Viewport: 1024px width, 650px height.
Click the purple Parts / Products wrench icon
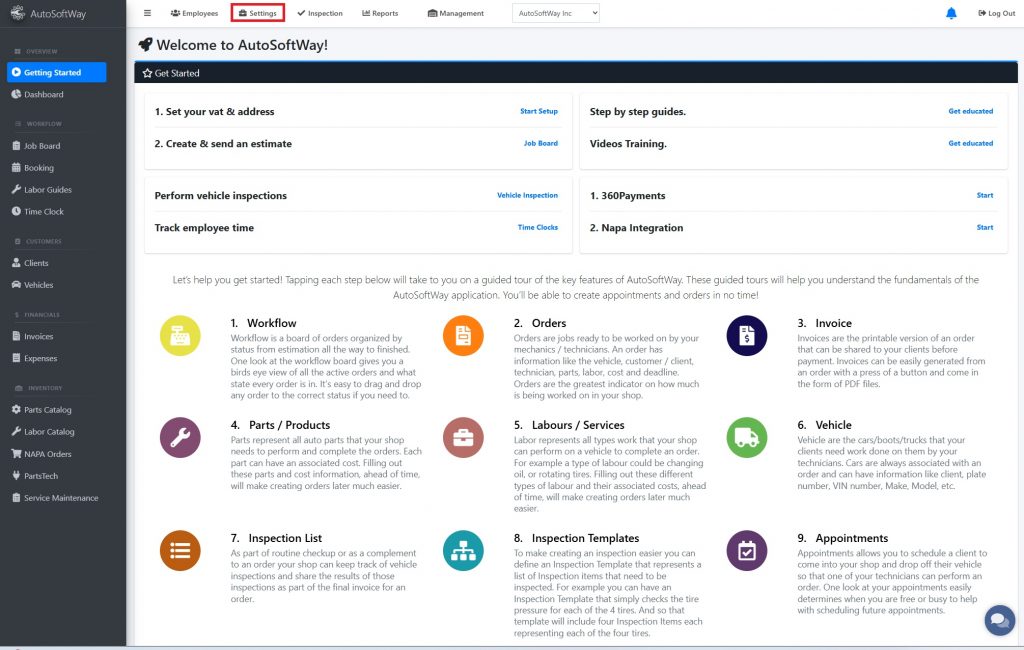180,438
